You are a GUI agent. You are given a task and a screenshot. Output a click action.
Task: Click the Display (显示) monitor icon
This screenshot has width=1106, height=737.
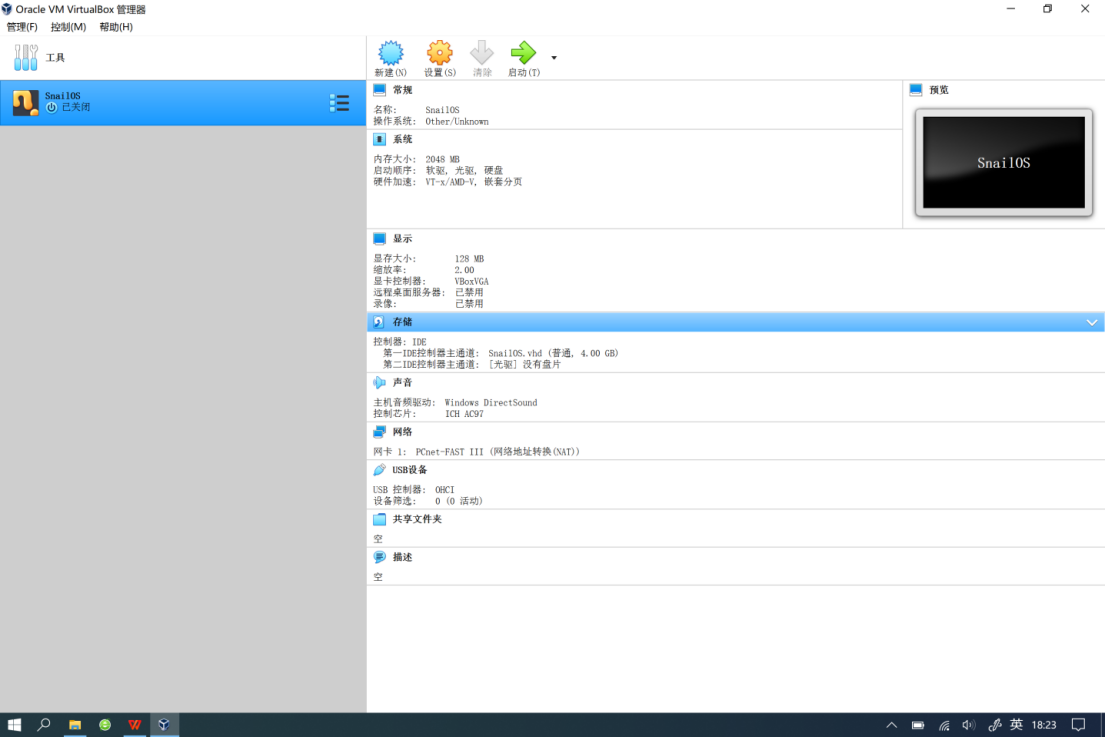pyautogui.click(x=379, y=239)
